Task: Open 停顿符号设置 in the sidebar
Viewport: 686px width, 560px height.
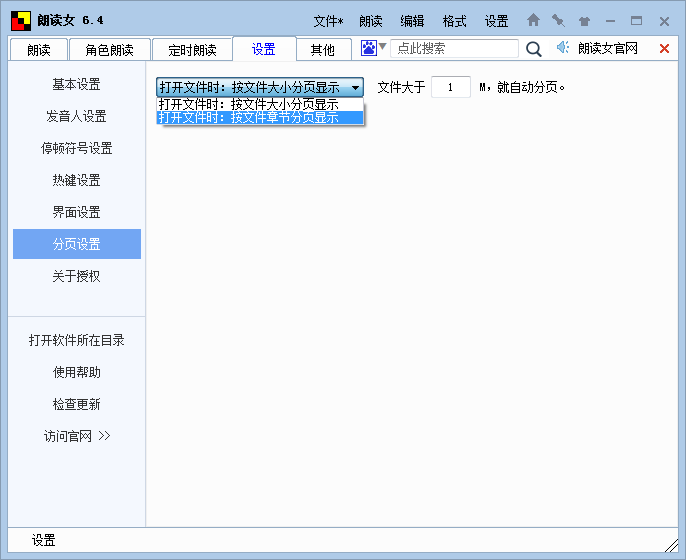Action: coord(77,148)
